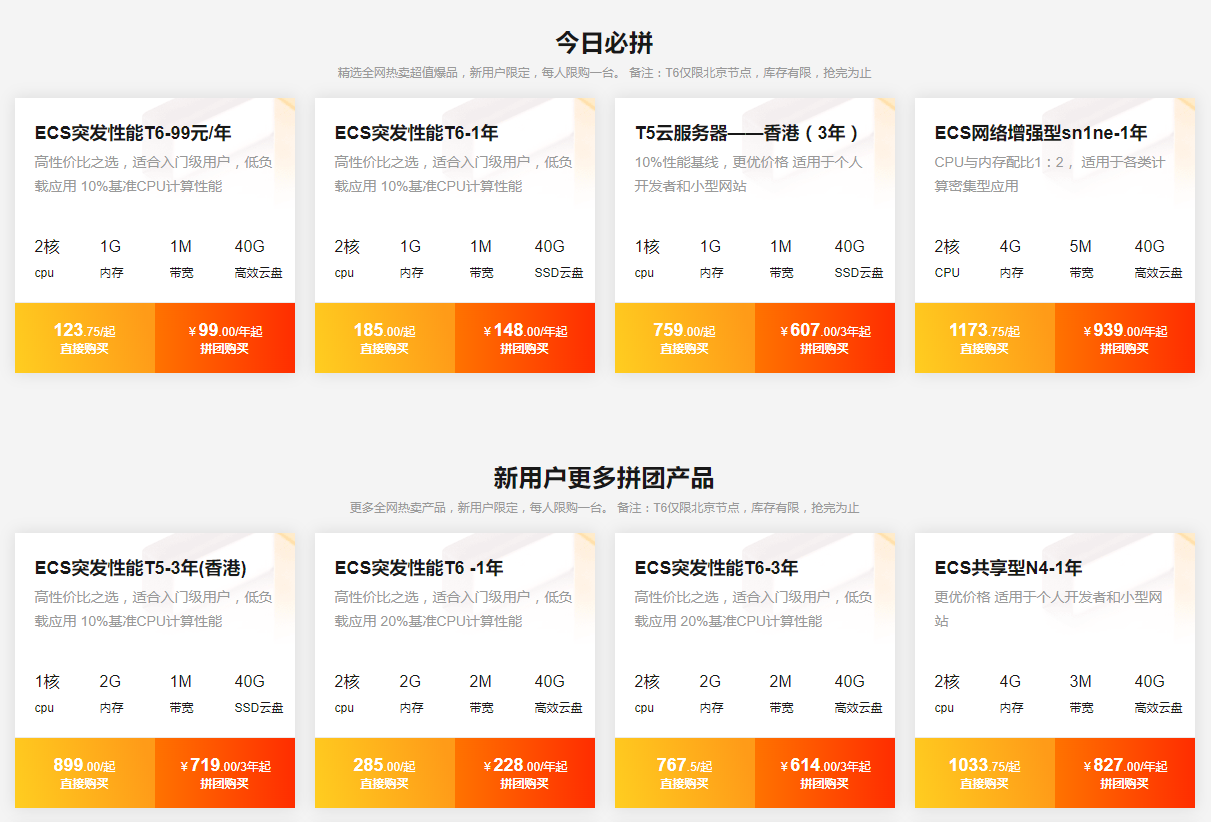Click 285.00/起 直接购买 button
Image resolution: width=1211 pixels, height=822 pixels.
[x=385, y=773]
